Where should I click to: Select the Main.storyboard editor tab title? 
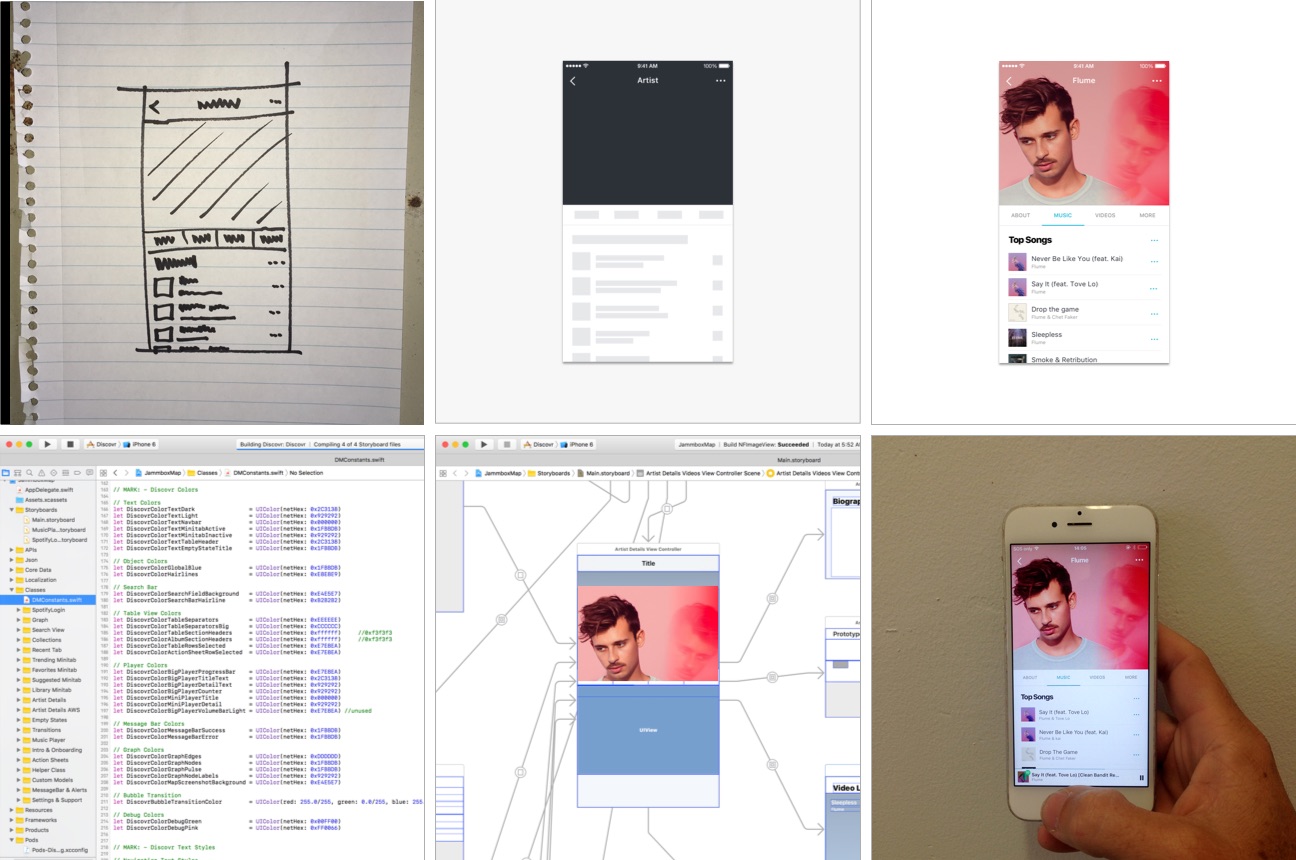[x=799, y=460]
